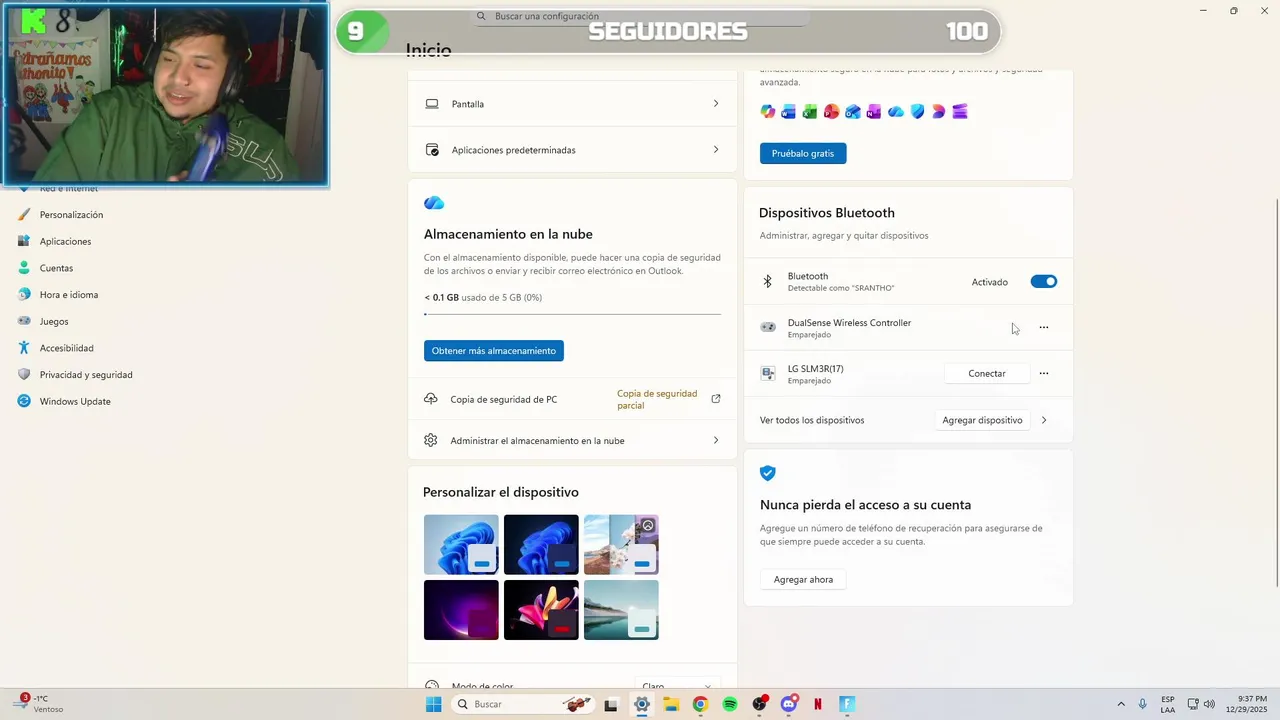Open Privacidad y seguridad in the sidebar
Image resolution: width=1280 pixels, height=720 pixels.
point(86,375)
